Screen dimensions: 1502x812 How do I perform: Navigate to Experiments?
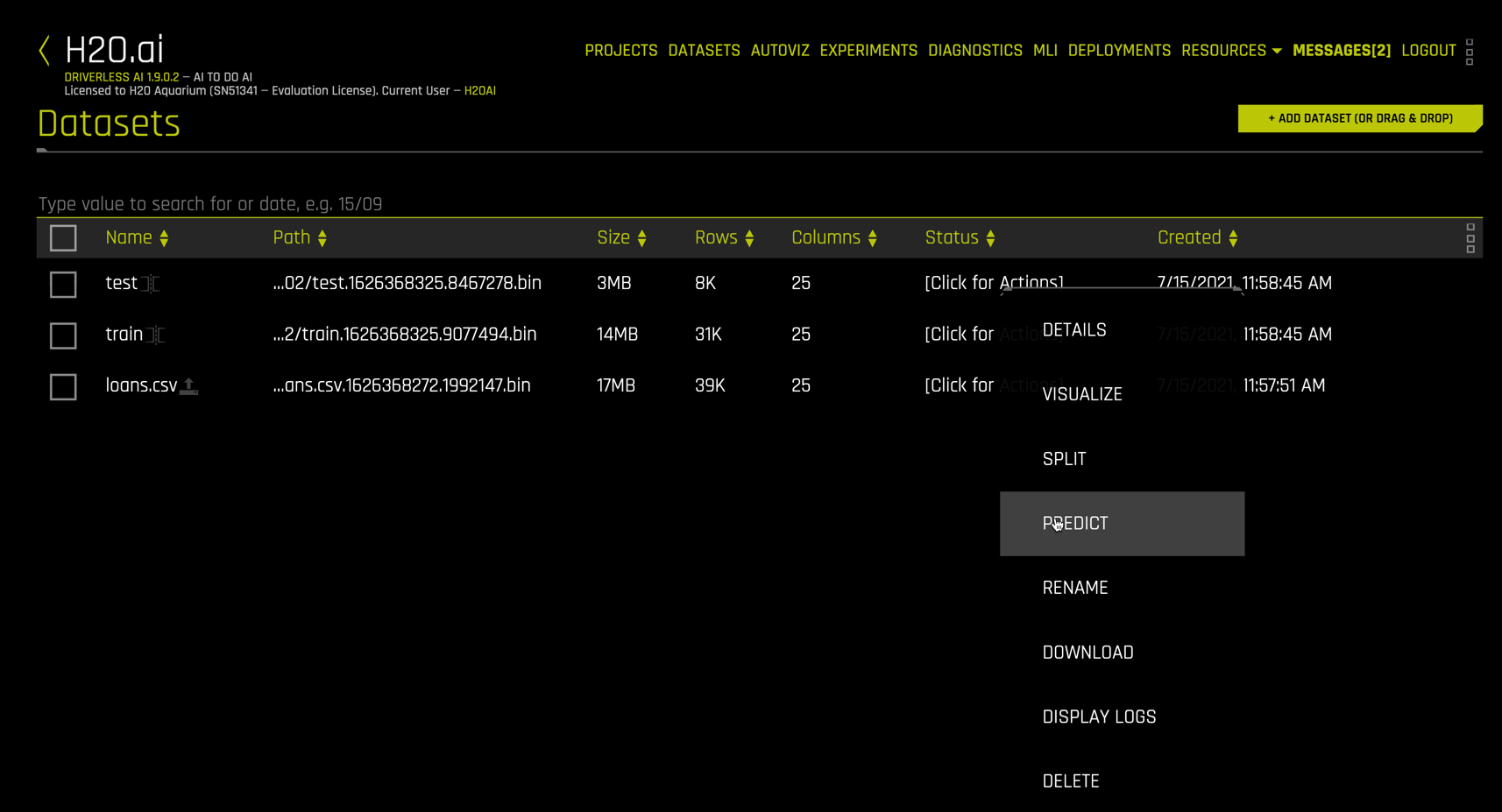tap(868, 51)
